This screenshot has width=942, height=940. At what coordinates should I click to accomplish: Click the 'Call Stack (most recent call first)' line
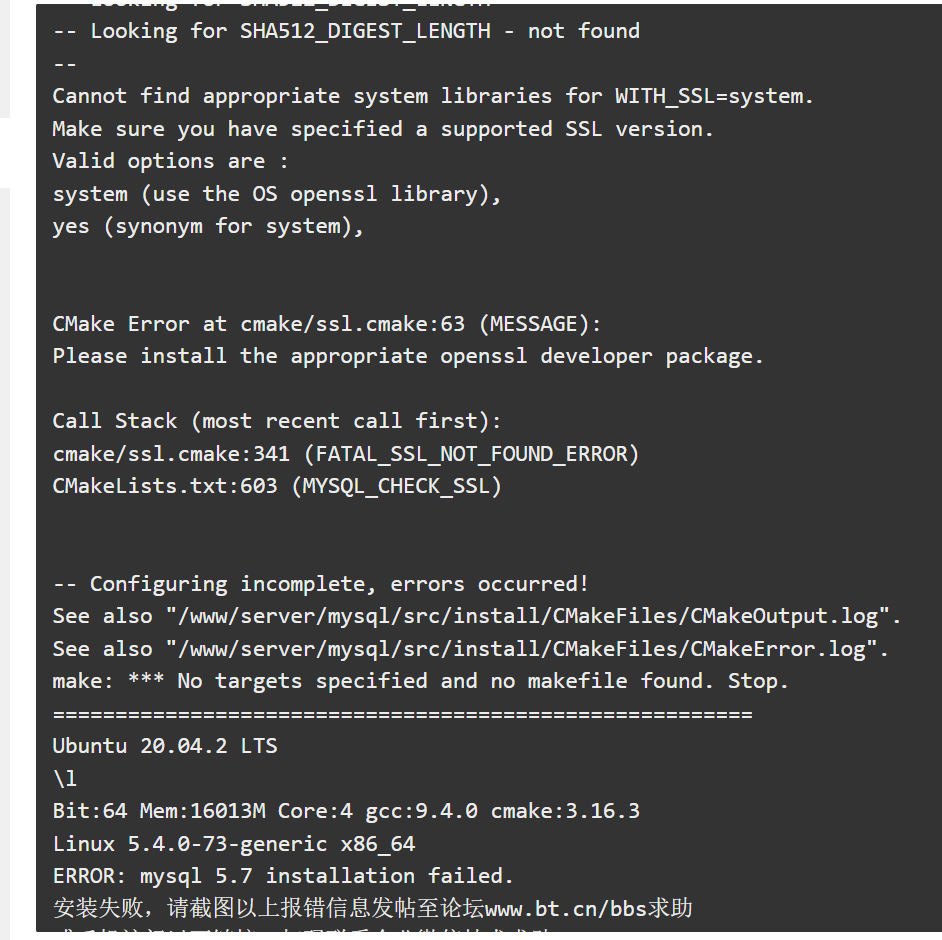click(276, 421)
